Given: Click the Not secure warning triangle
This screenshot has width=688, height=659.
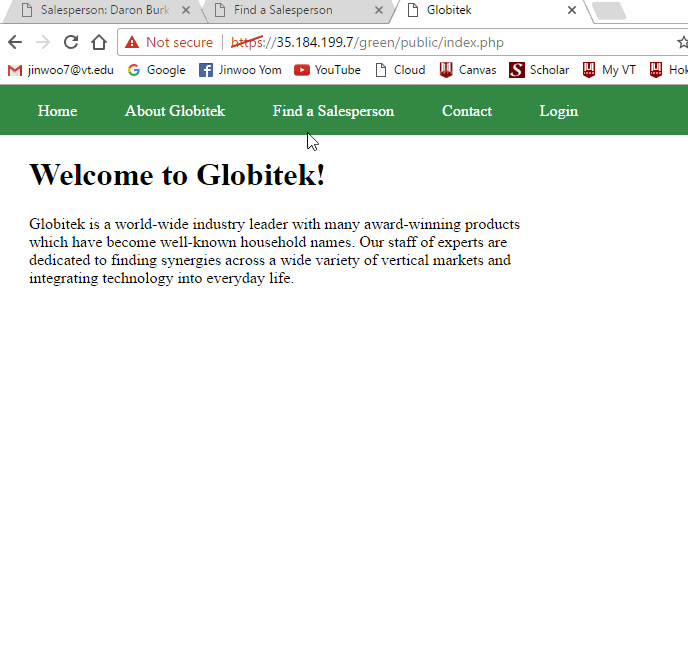Looking at the screenshot, I should (132, 42).
